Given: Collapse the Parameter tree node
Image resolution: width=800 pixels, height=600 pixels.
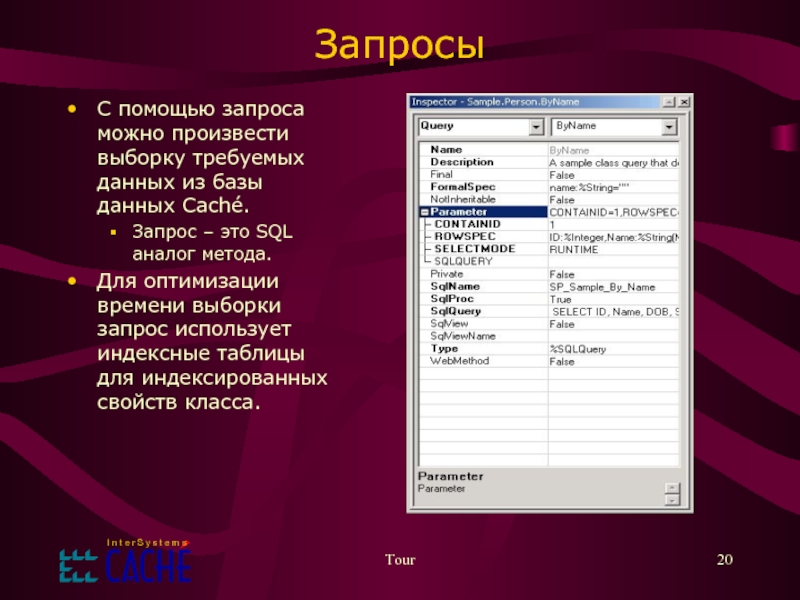Looking at the screenshot, I should (424, 212).
